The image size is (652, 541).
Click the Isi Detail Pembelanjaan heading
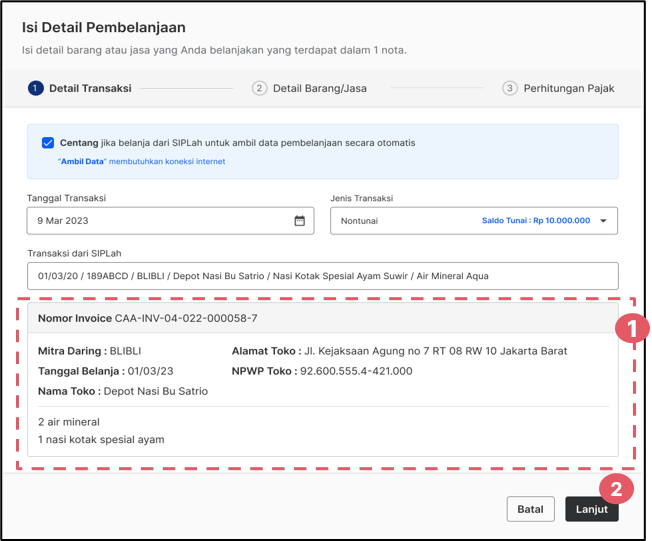coord(104,27)
